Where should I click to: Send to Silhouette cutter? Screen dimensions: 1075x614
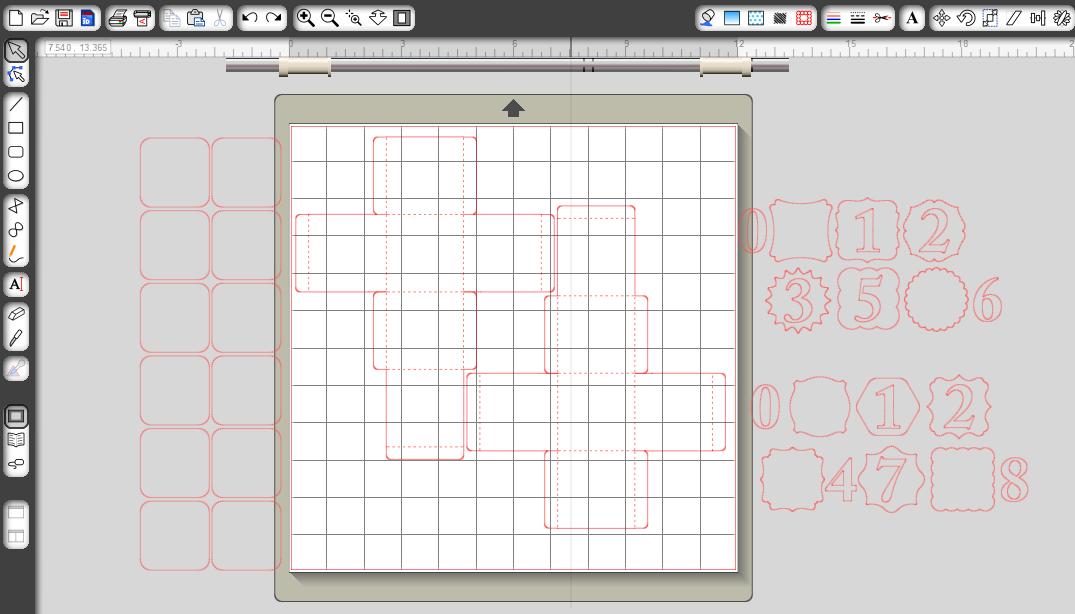(x=142, y=18)
